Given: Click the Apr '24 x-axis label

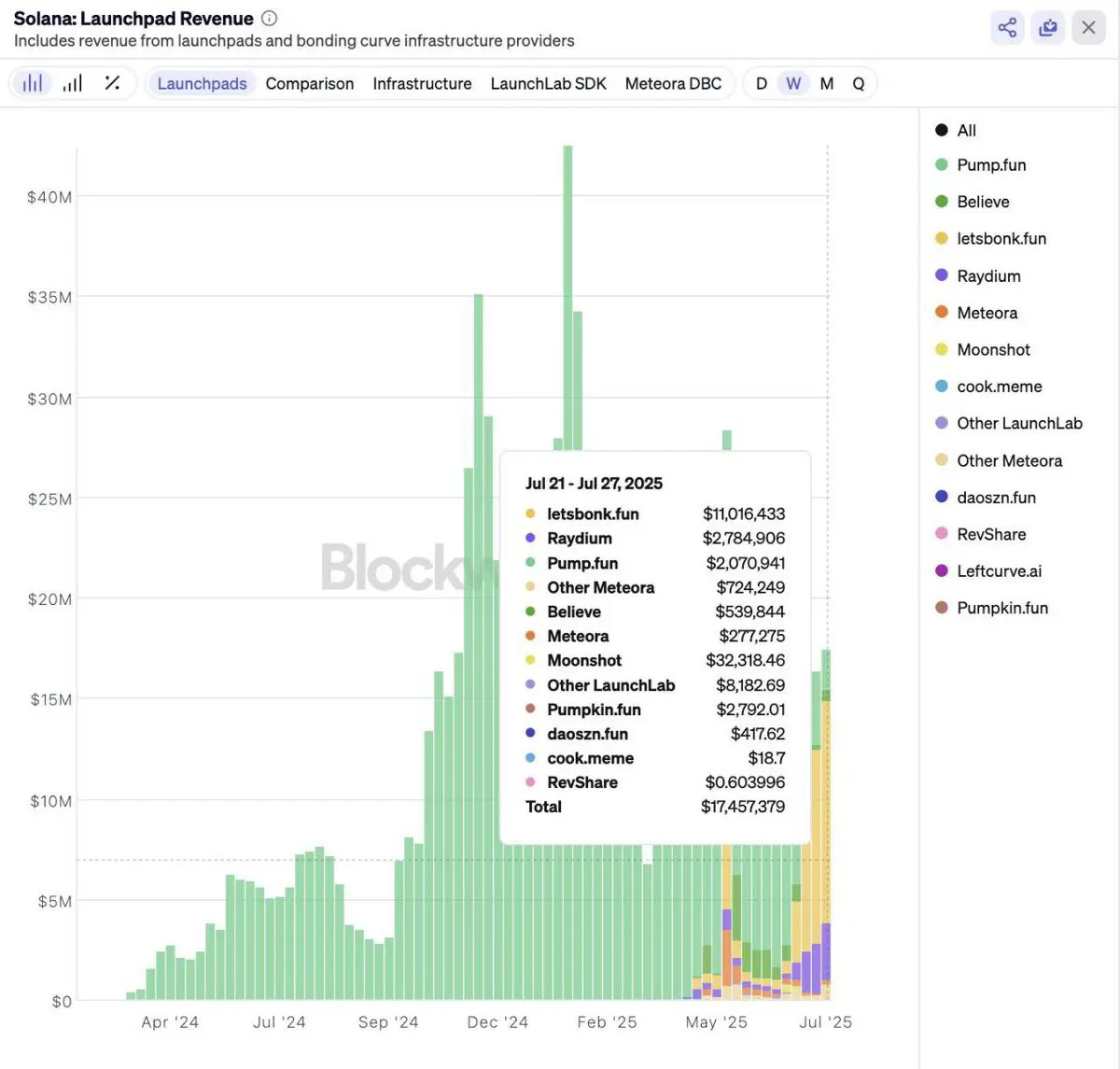Looking at the screenshot, I should pos(170,1022).
